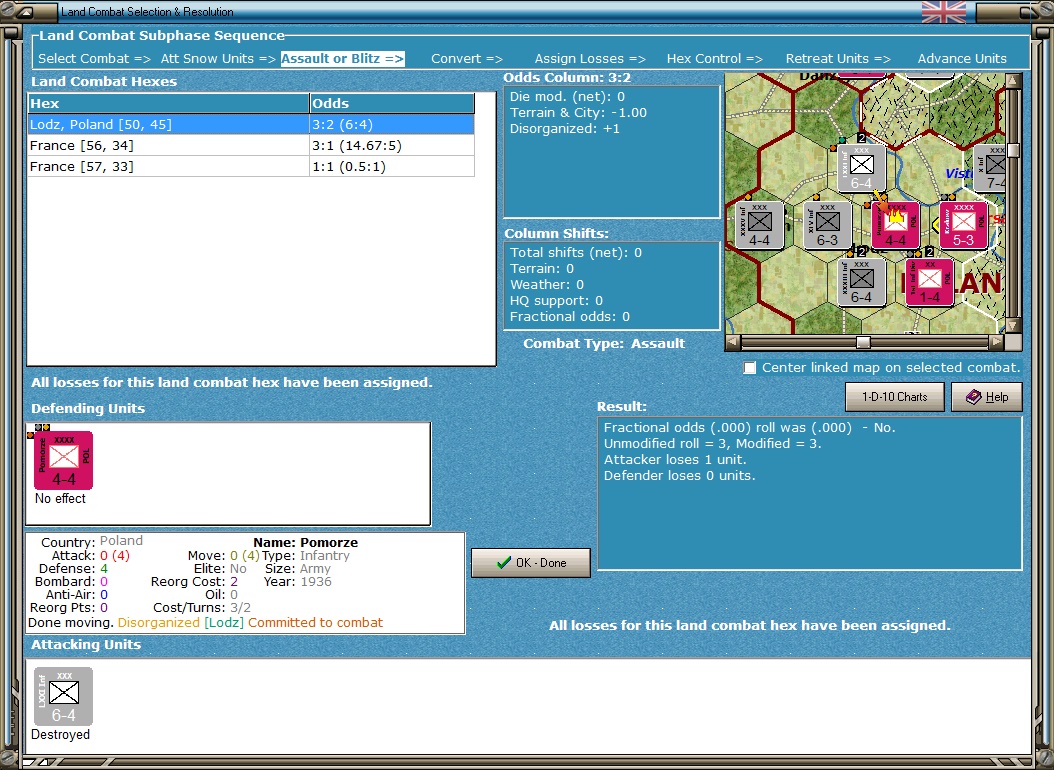Click the Krakow 5-3 Polish counter on map

(x=963, y=224)
